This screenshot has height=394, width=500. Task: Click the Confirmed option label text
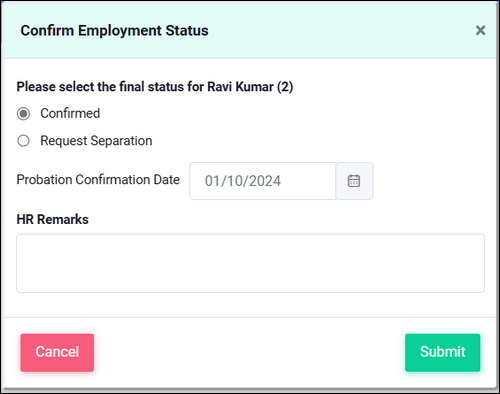70,113
